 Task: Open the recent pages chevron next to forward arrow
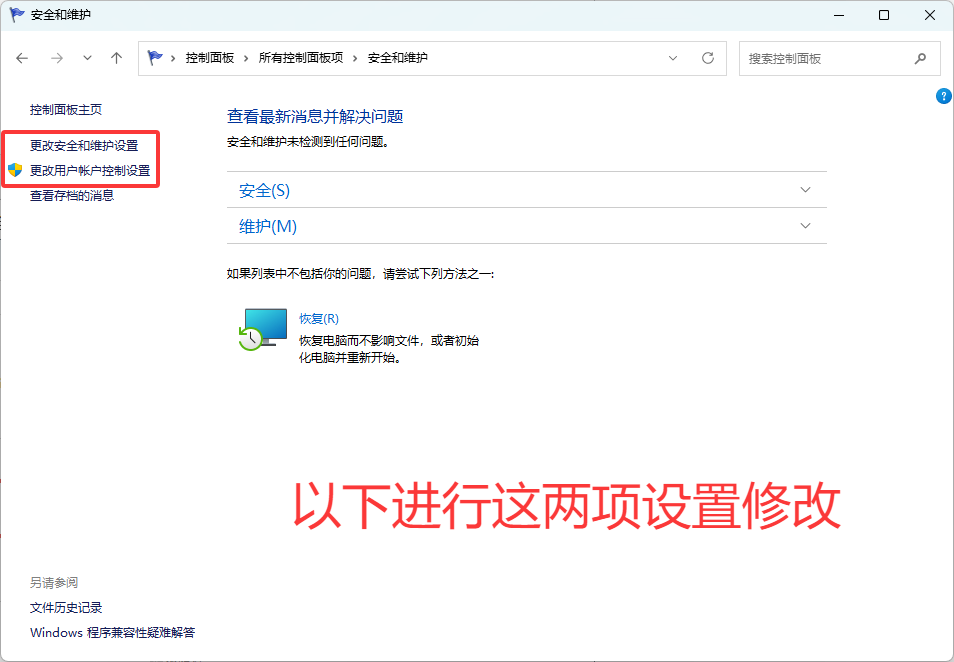(86, 58)
